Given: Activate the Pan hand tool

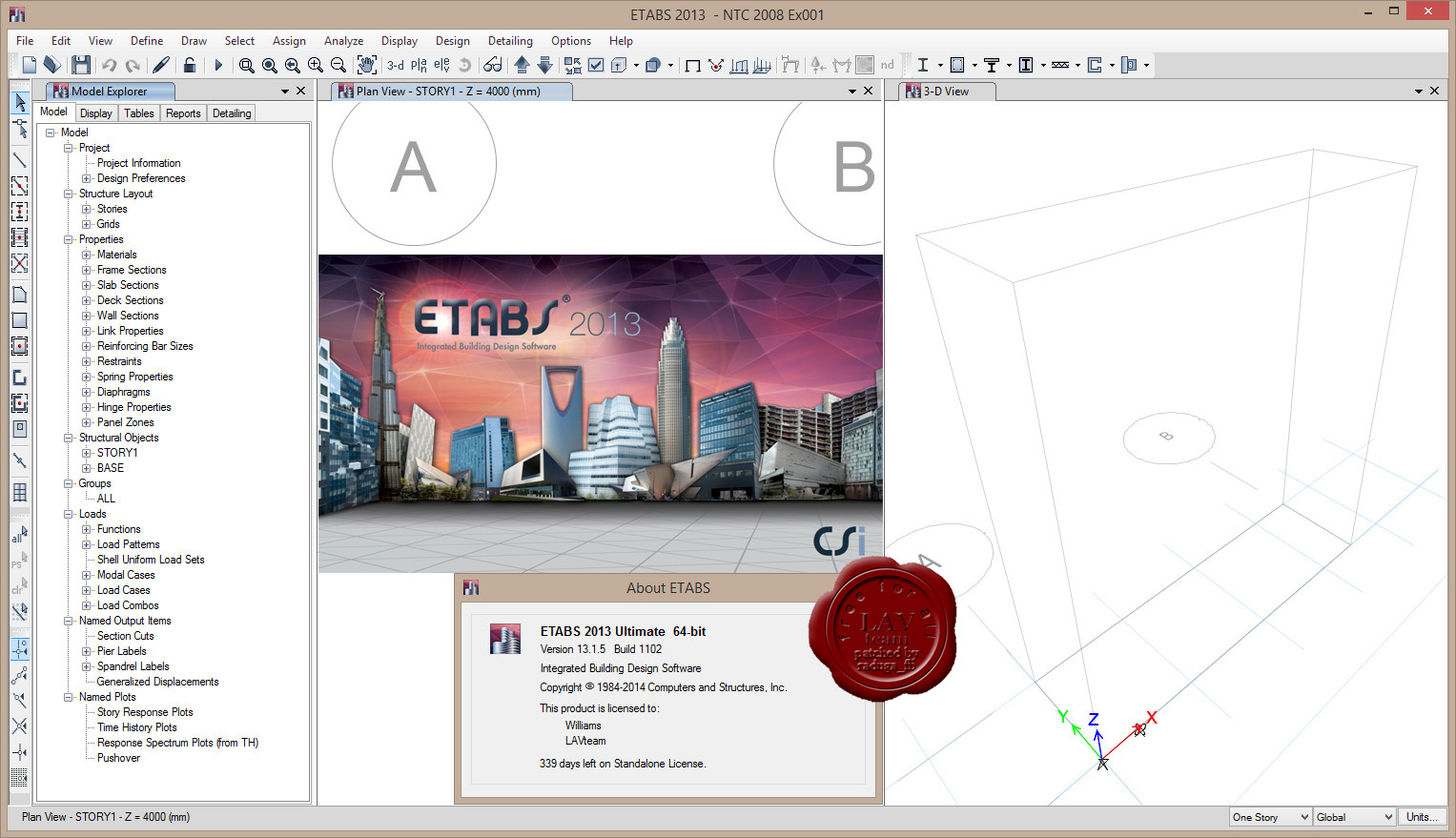Looking at the screenshot, I should click(x=367, y=65).
